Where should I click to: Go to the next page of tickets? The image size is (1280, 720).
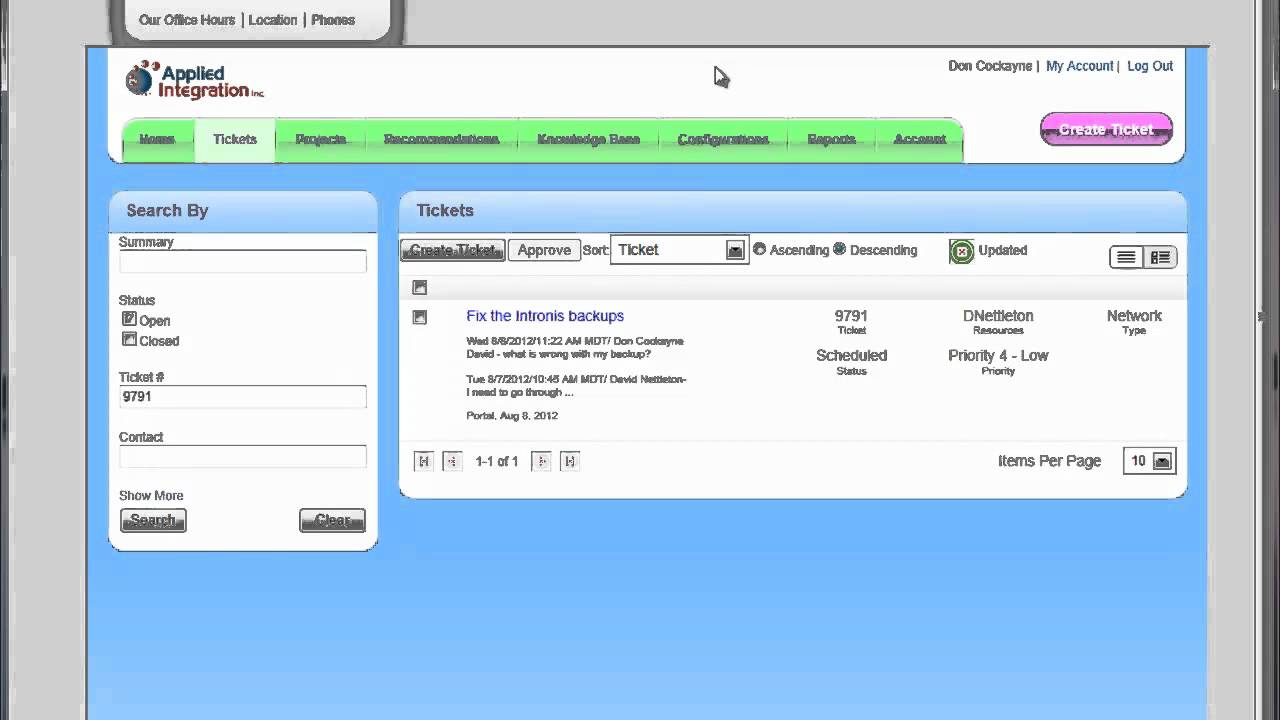pos(541,461)
